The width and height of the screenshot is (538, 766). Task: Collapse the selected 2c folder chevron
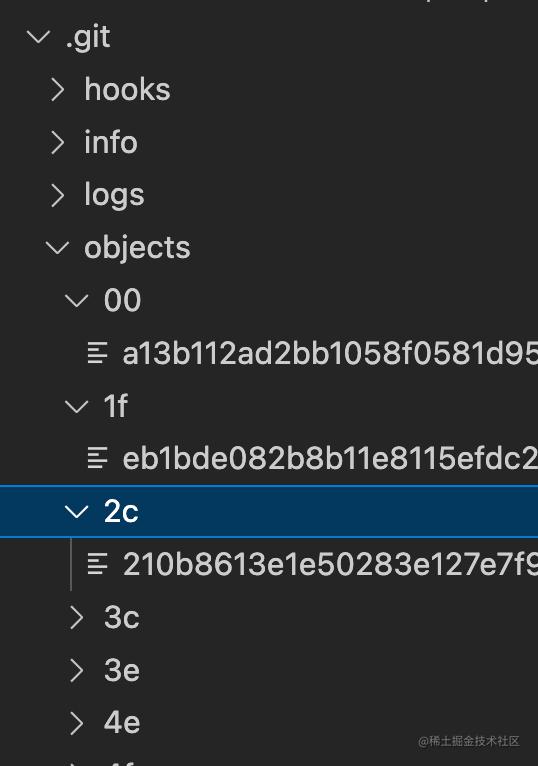(77, 511)
